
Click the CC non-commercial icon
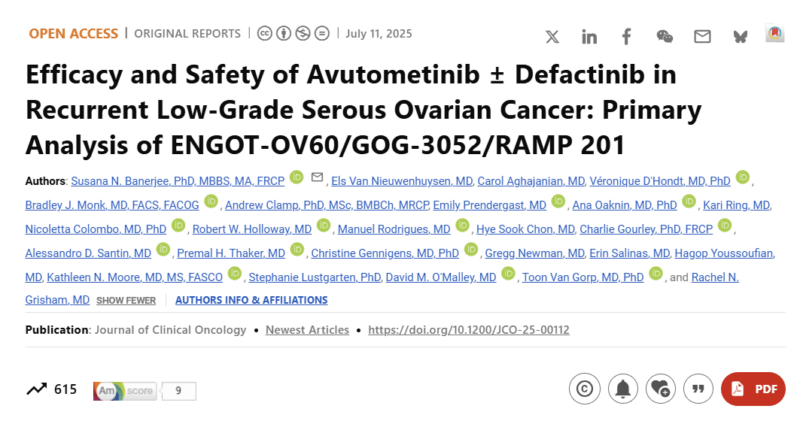[x=303, y=34]
